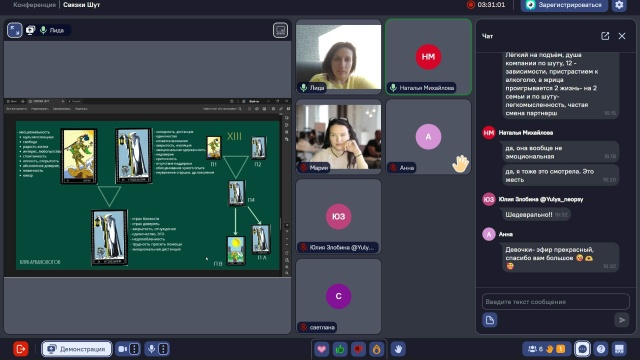
Task: Click the A avatar in Анна's tile
Action: tap(428, 137)
